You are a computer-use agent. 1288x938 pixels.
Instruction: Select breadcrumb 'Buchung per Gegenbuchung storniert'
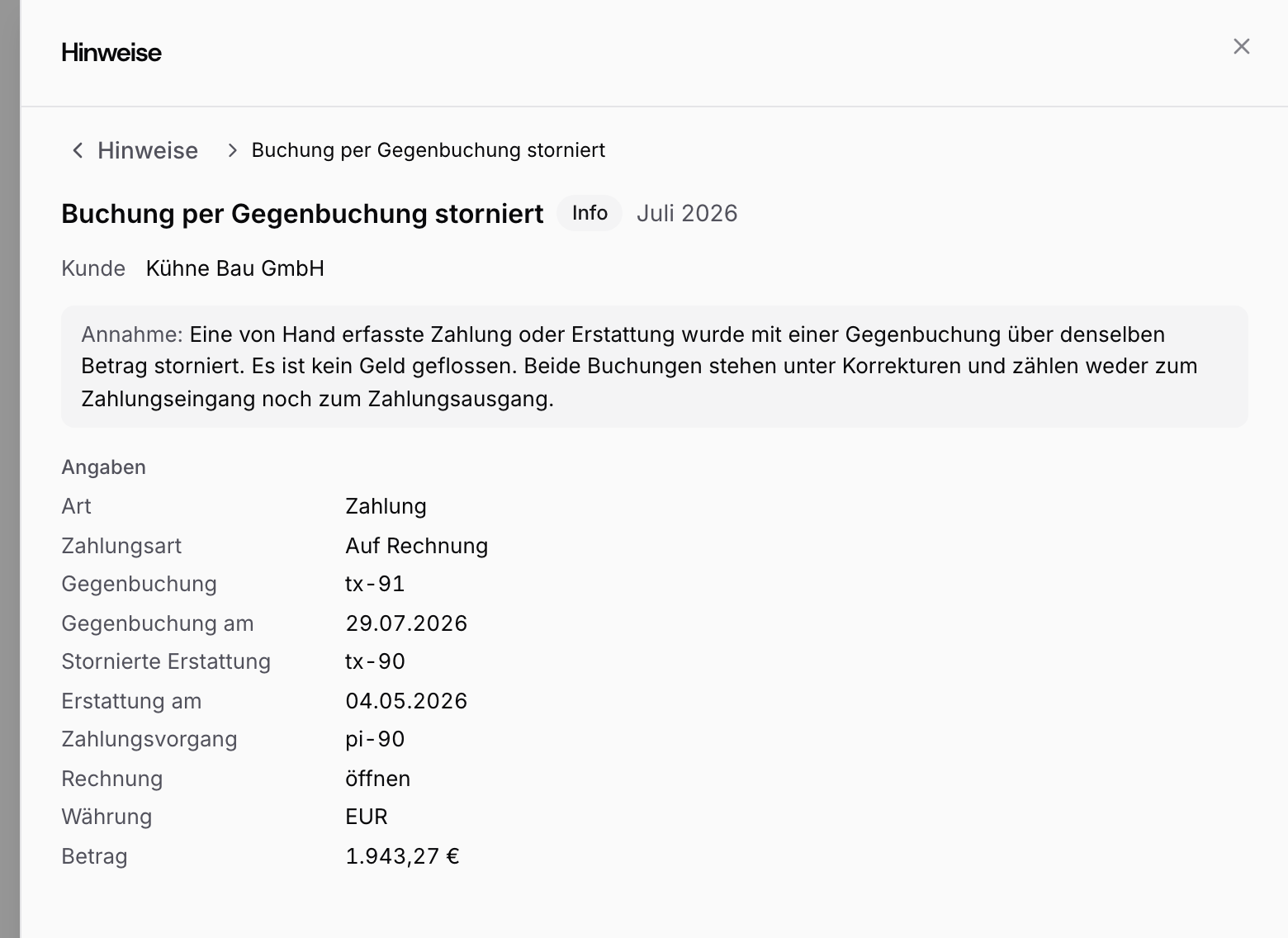pyautogui.click(x=429, y=150)
